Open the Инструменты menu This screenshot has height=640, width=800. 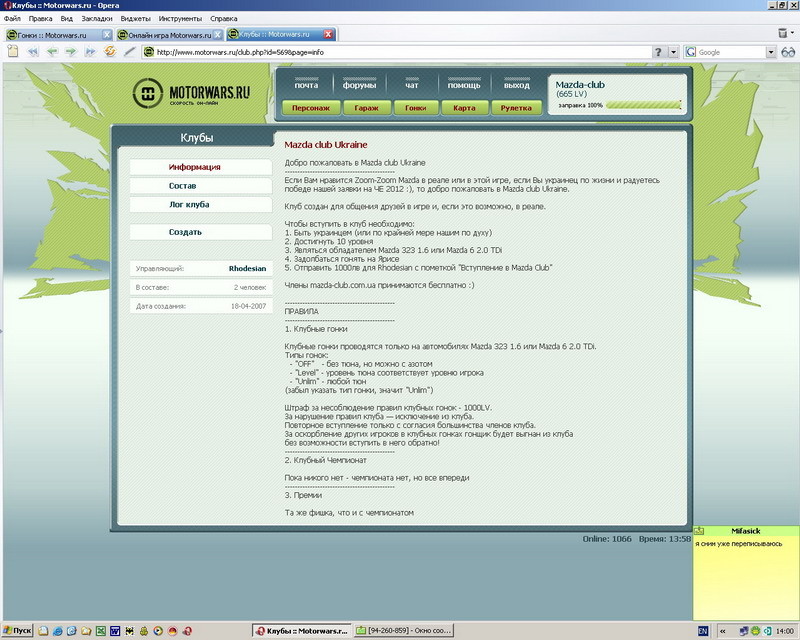point(180,18)
